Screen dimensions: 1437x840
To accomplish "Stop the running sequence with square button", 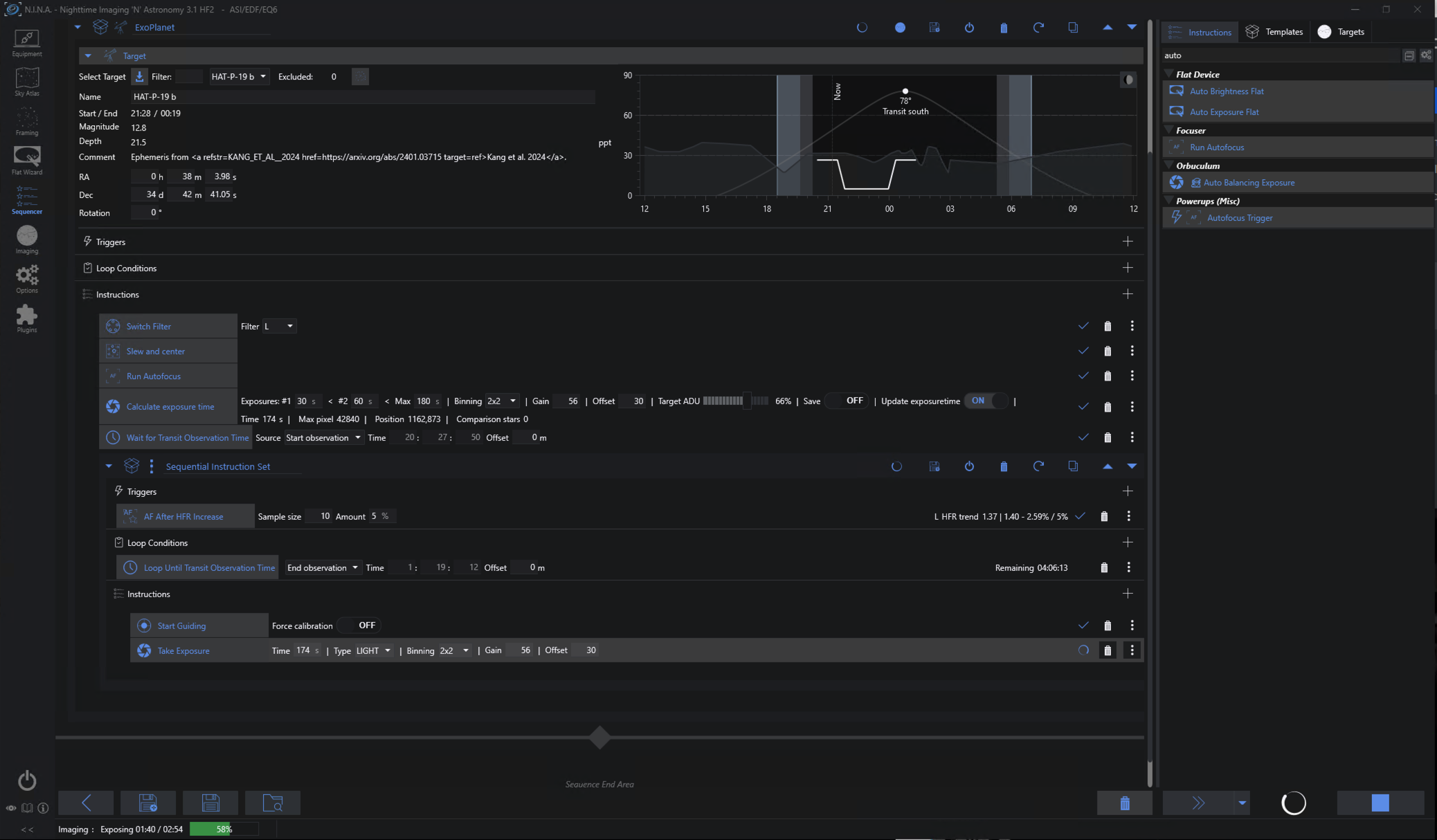I will coord(1380,803).
